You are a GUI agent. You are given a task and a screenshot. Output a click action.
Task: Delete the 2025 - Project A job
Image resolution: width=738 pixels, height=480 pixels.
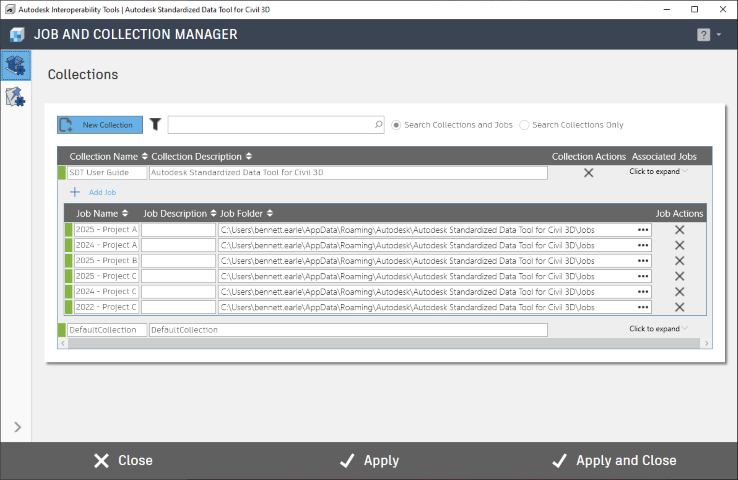point(679,230)
